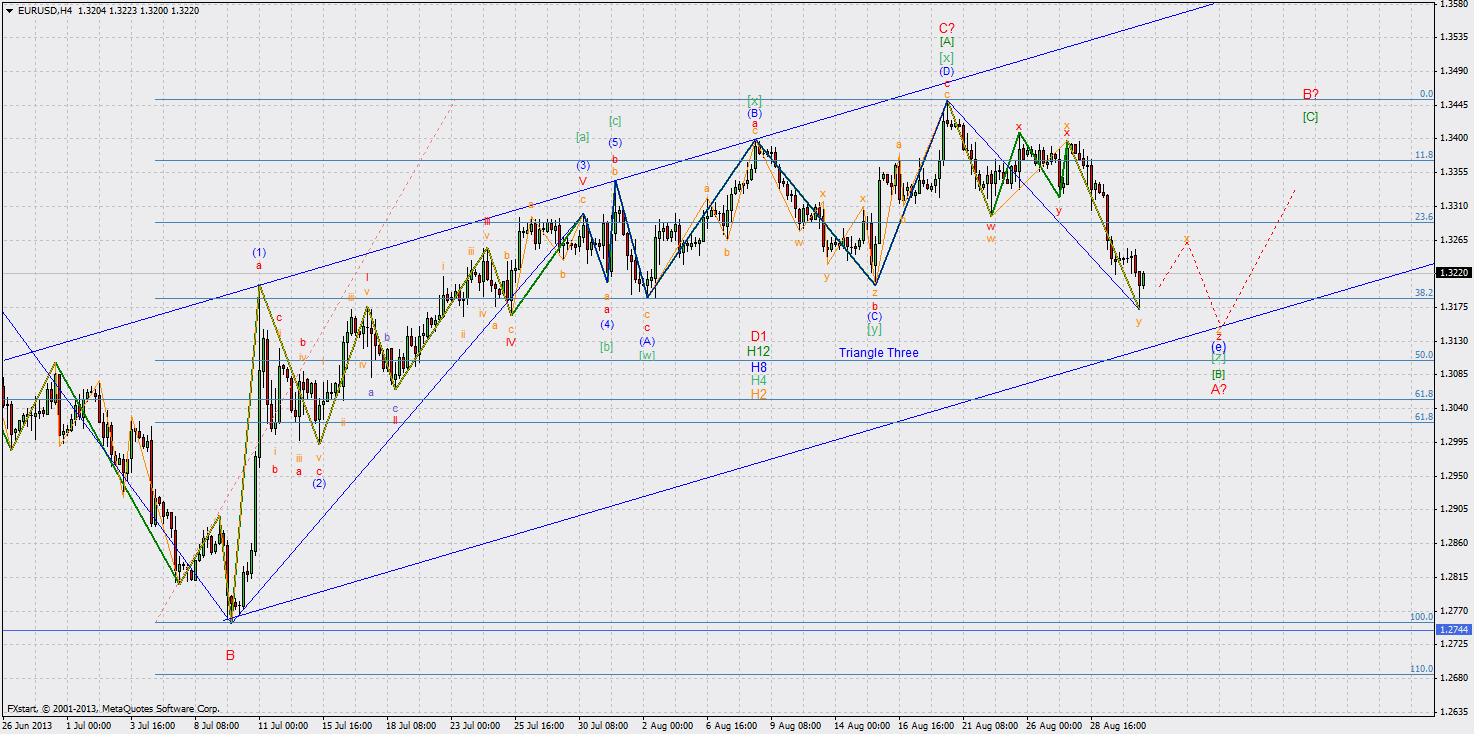Click the green H12 timeframe label
The image size is (1474, 734).
(758, 351)
